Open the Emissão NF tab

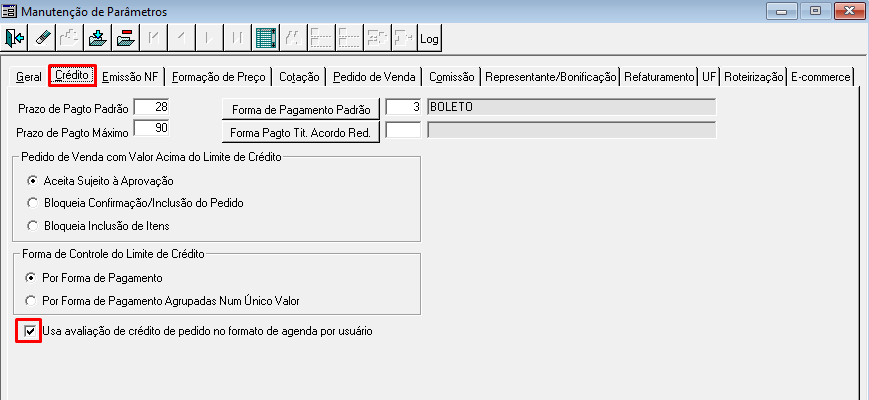[x=130, y=77]
